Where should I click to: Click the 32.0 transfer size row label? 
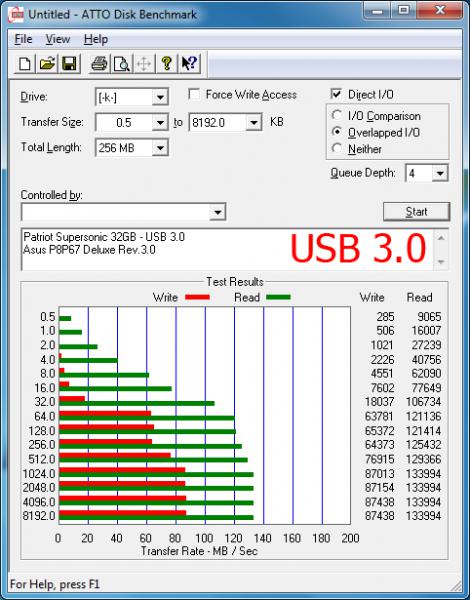point(45,402)
